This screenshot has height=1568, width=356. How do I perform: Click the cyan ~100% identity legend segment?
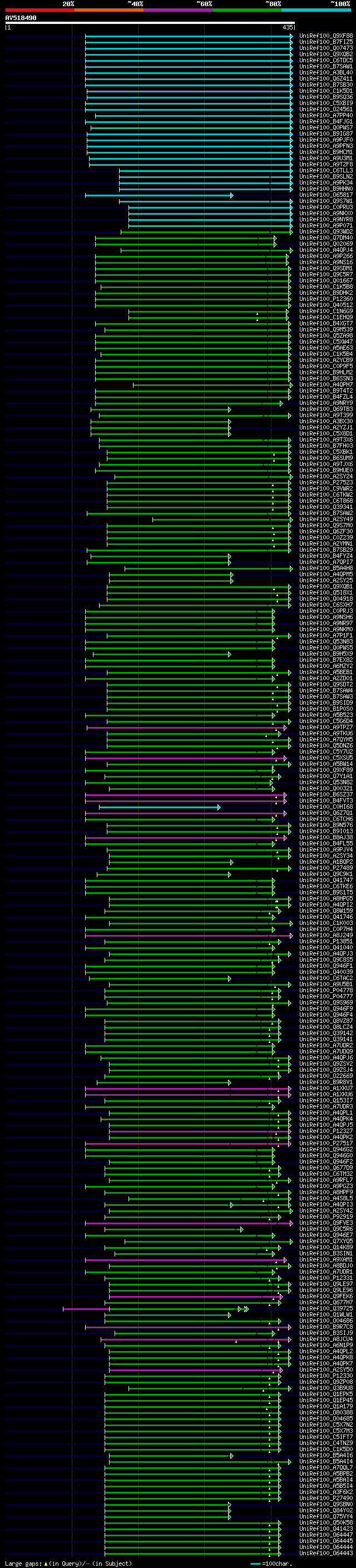pyautogui.click(x=316, y=10)
